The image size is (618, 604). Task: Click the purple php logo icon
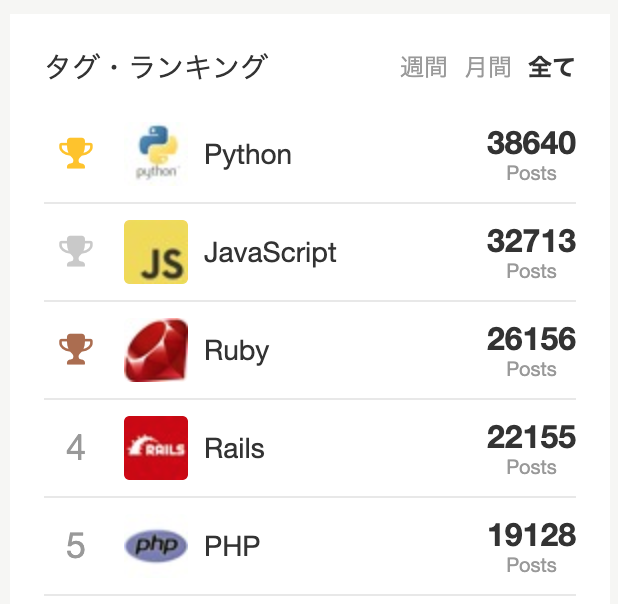click(156, 546)
